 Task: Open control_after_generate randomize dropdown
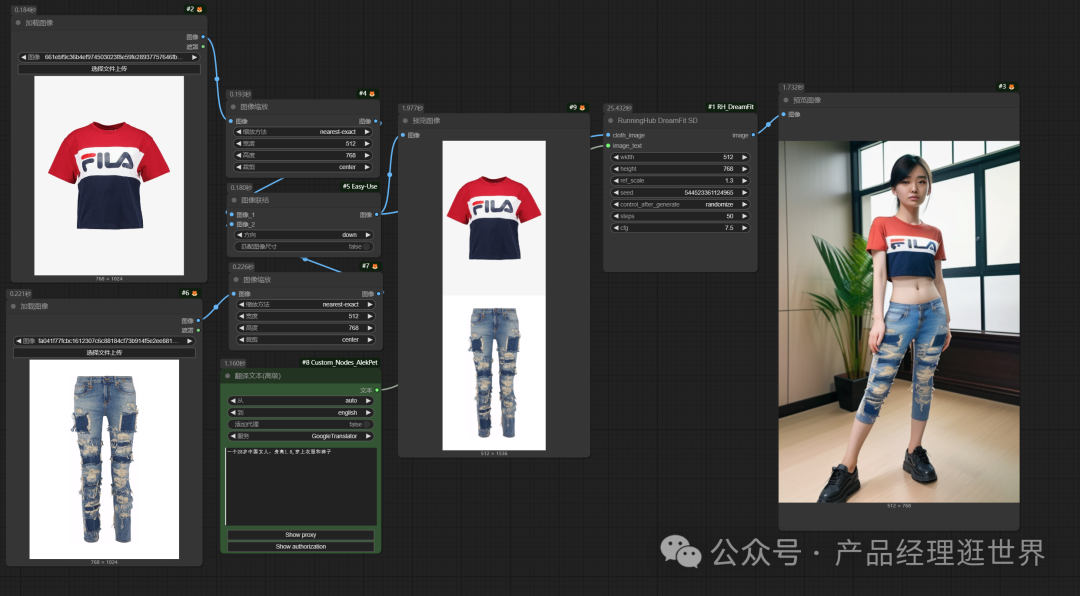tap(680, 205)
